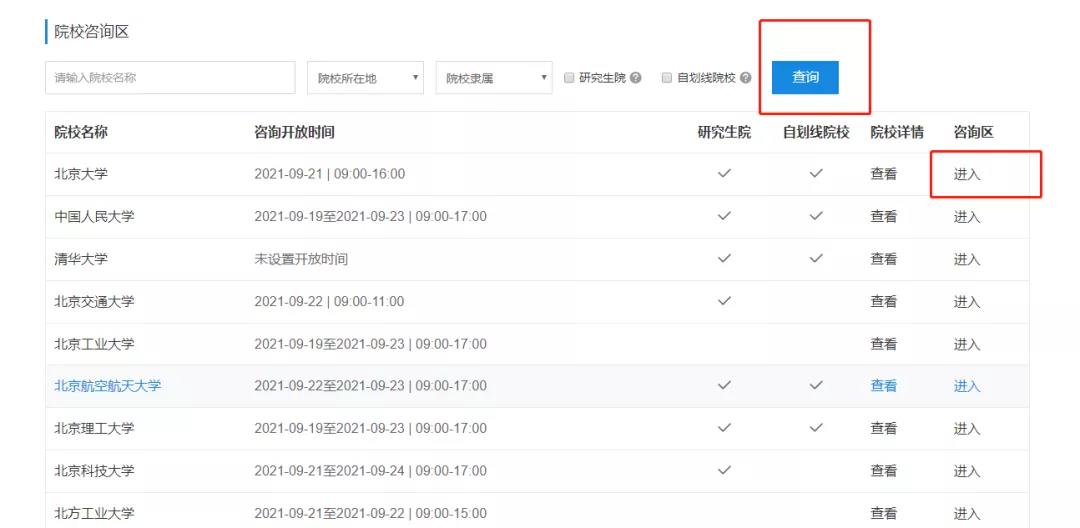Enter 清华大学 consultation area
The image size is (1080, 528).
click(x=966, y=259)
